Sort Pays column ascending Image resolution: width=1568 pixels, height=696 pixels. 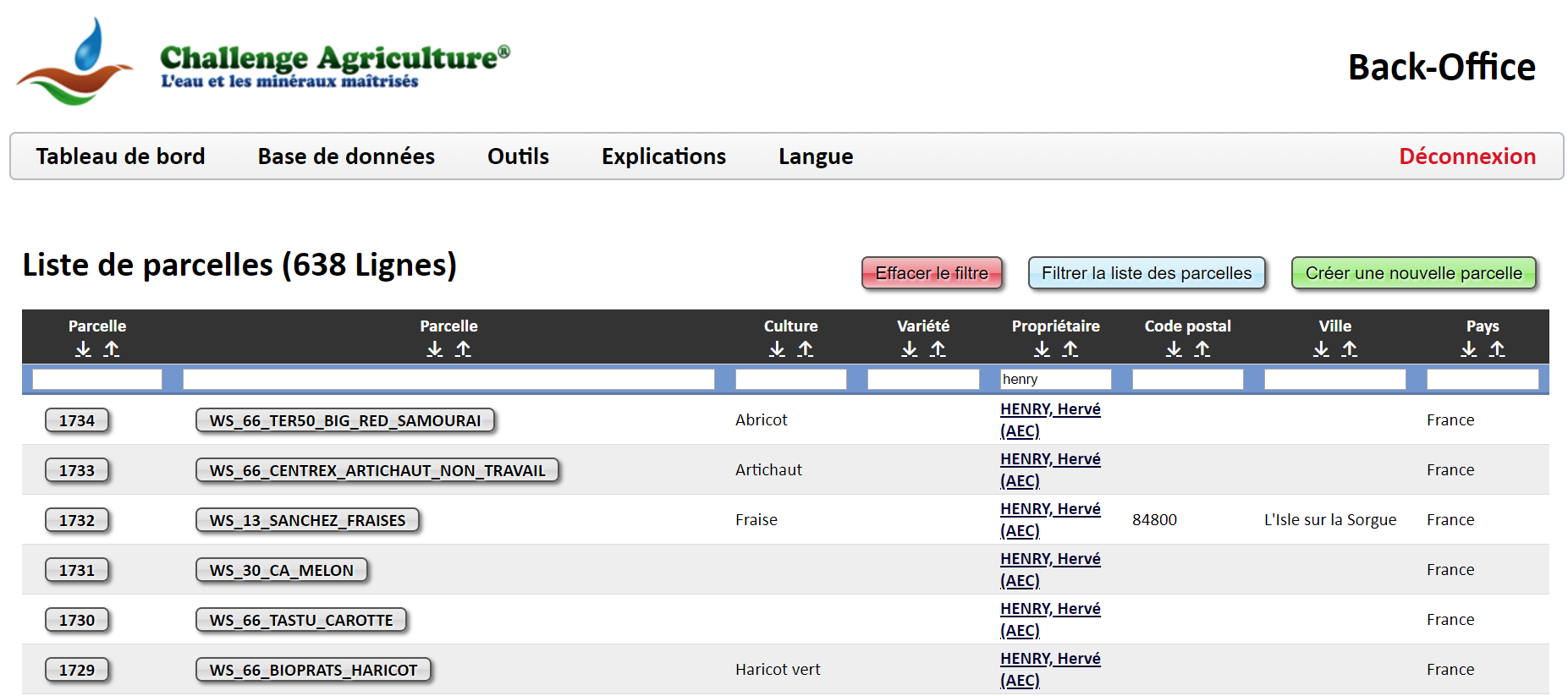coord(1497,349)
